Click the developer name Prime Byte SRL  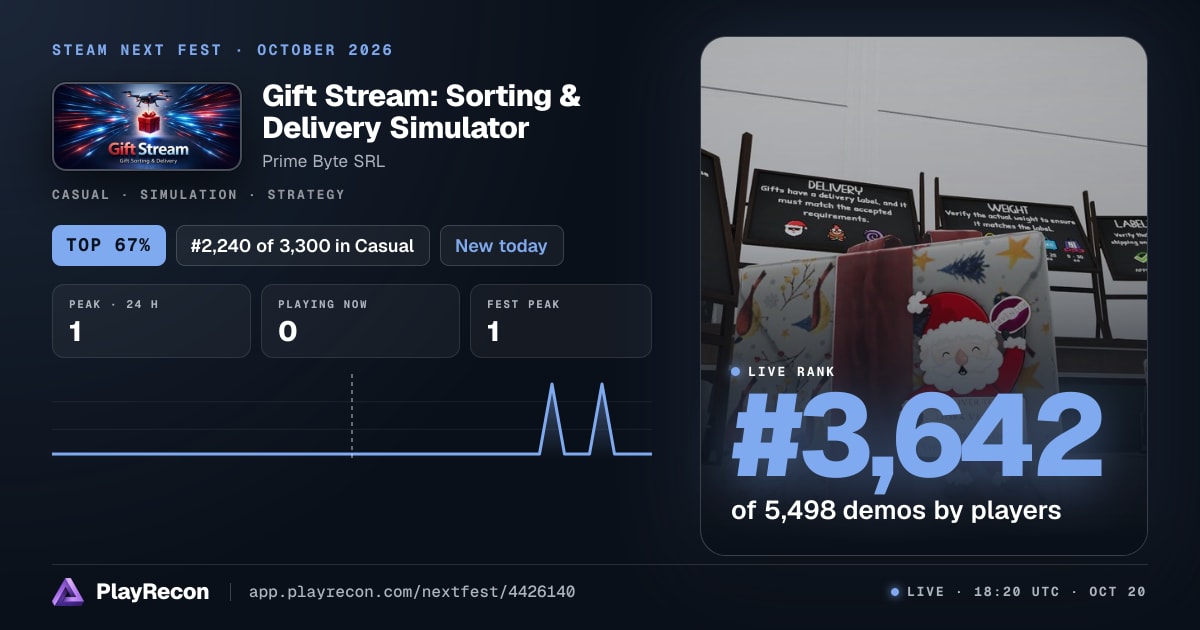pos(323,161)
